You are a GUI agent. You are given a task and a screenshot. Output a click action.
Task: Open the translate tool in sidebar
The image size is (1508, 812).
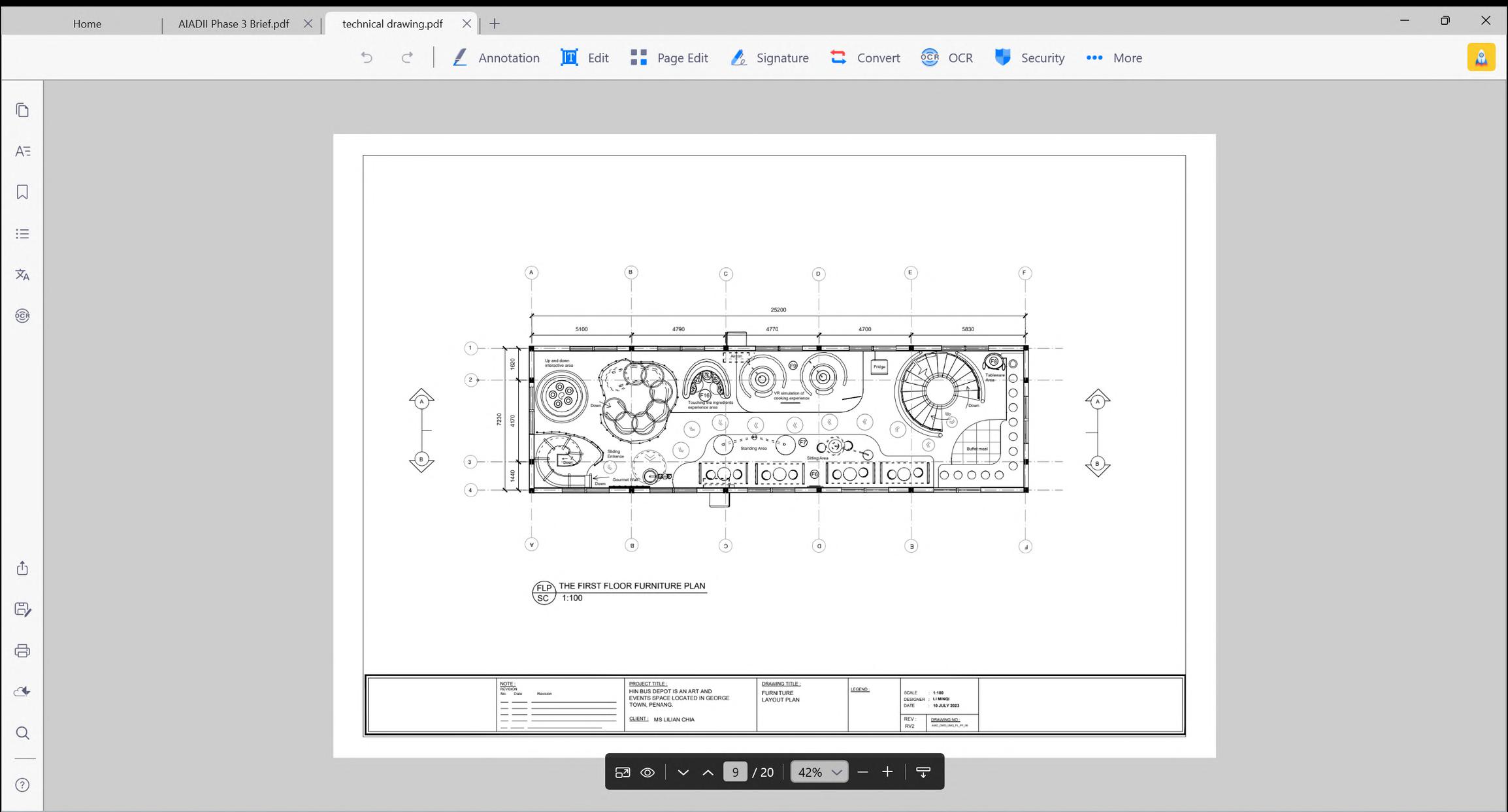click(x=22, y=274)
